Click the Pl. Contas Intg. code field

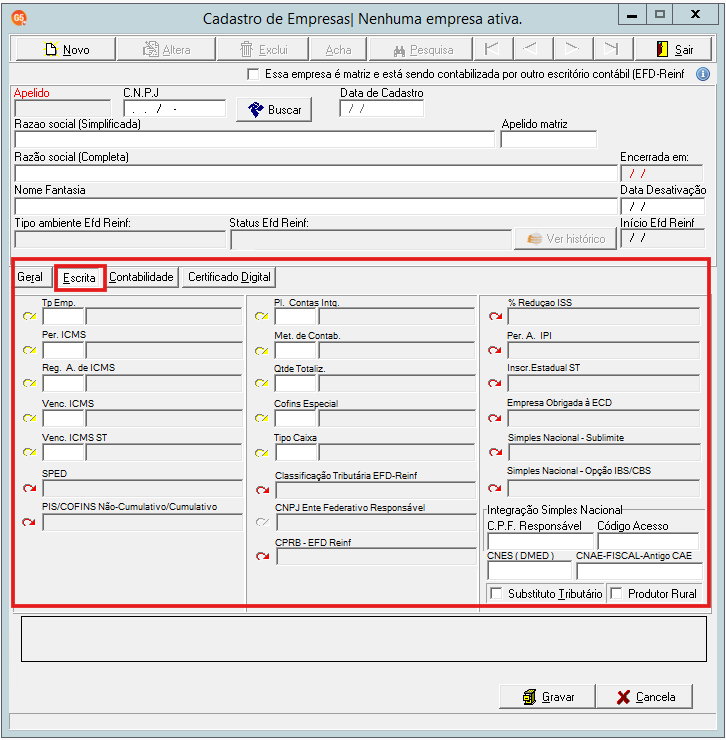click(295, 316)
